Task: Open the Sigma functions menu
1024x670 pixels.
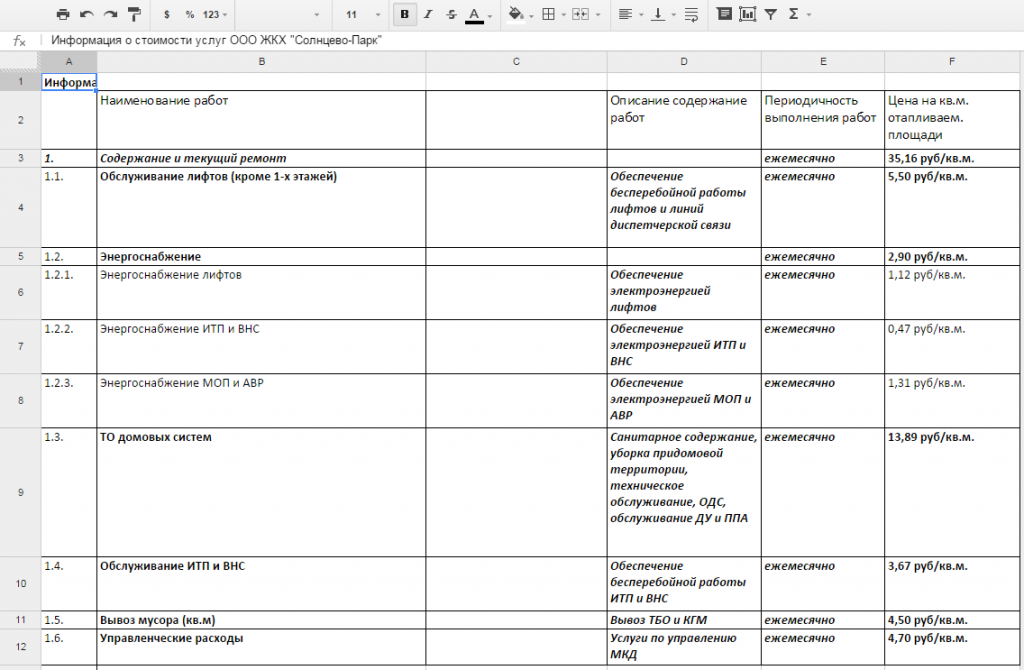Action: coord(793,14)
